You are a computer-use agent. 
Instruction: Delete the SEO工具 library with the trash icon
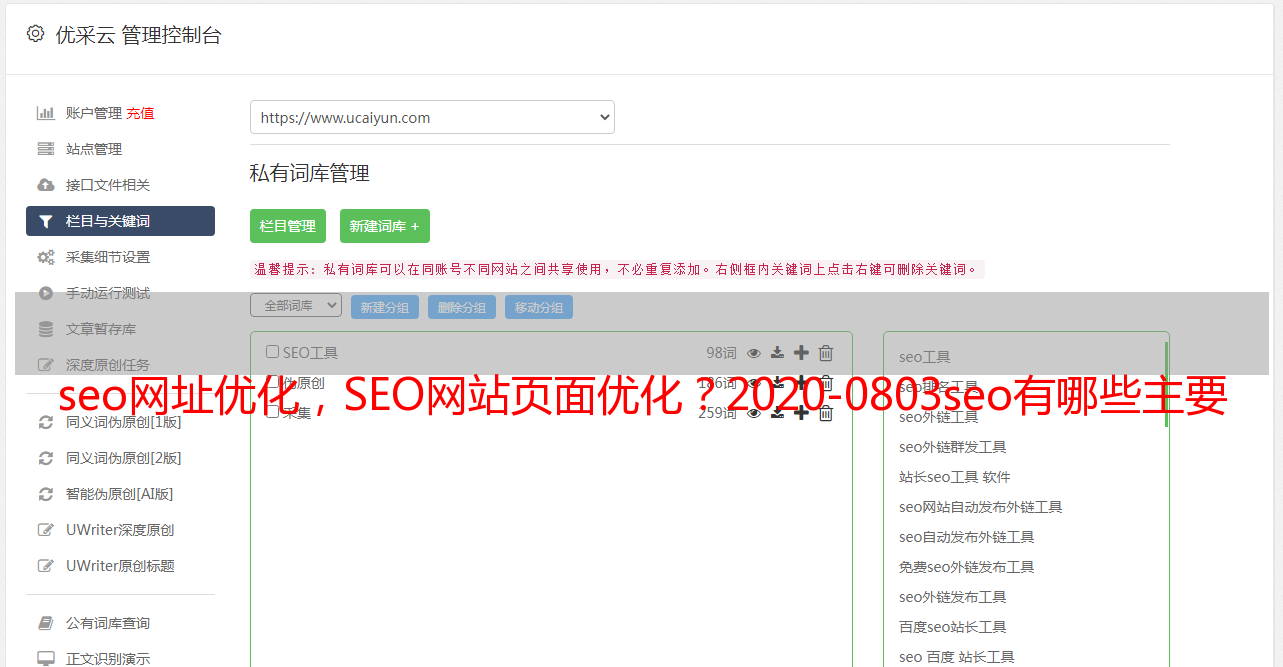coord(825,352)
